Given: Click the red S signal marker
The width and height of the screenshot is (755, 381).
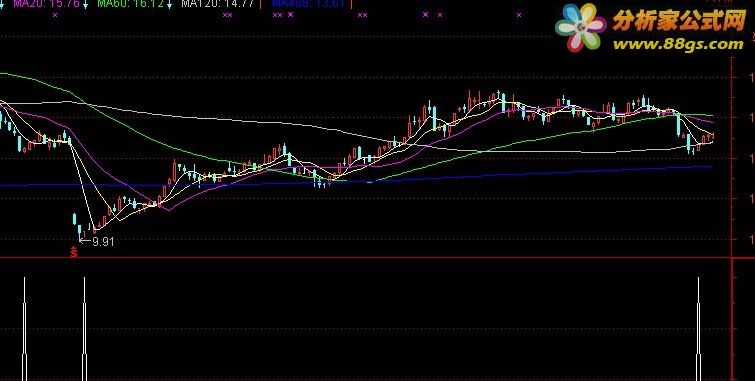Looking at the screenshot, I should (74, 252).
